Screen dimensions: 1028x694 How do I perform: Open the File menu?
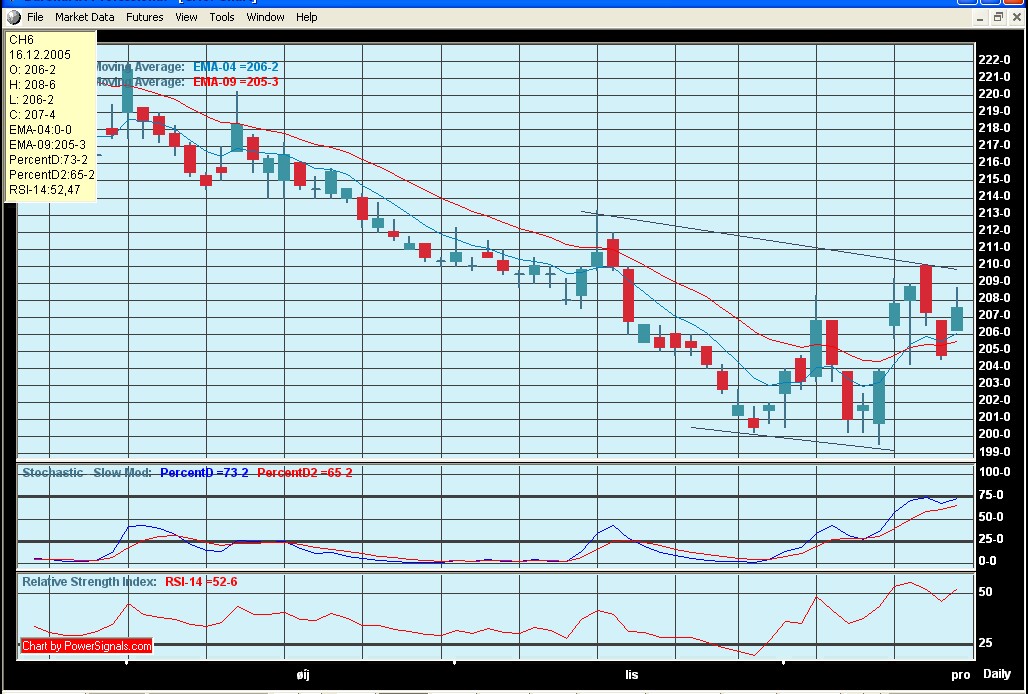click(x=35, y=17)
